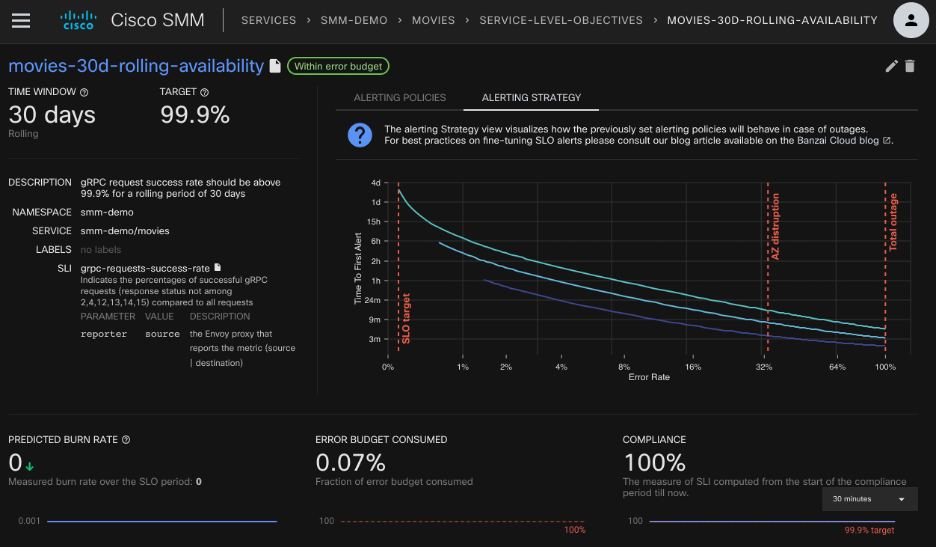This screenshot has width=936, height=548.
Task: Click the help icon next to Time Window
Action: pyautogui.click(x=84, y=92)
